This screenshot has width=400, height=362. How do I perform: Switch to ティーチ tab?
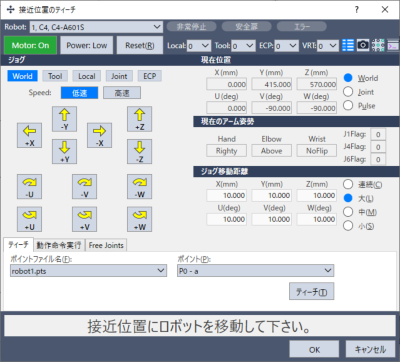click(x=18, y=245)
